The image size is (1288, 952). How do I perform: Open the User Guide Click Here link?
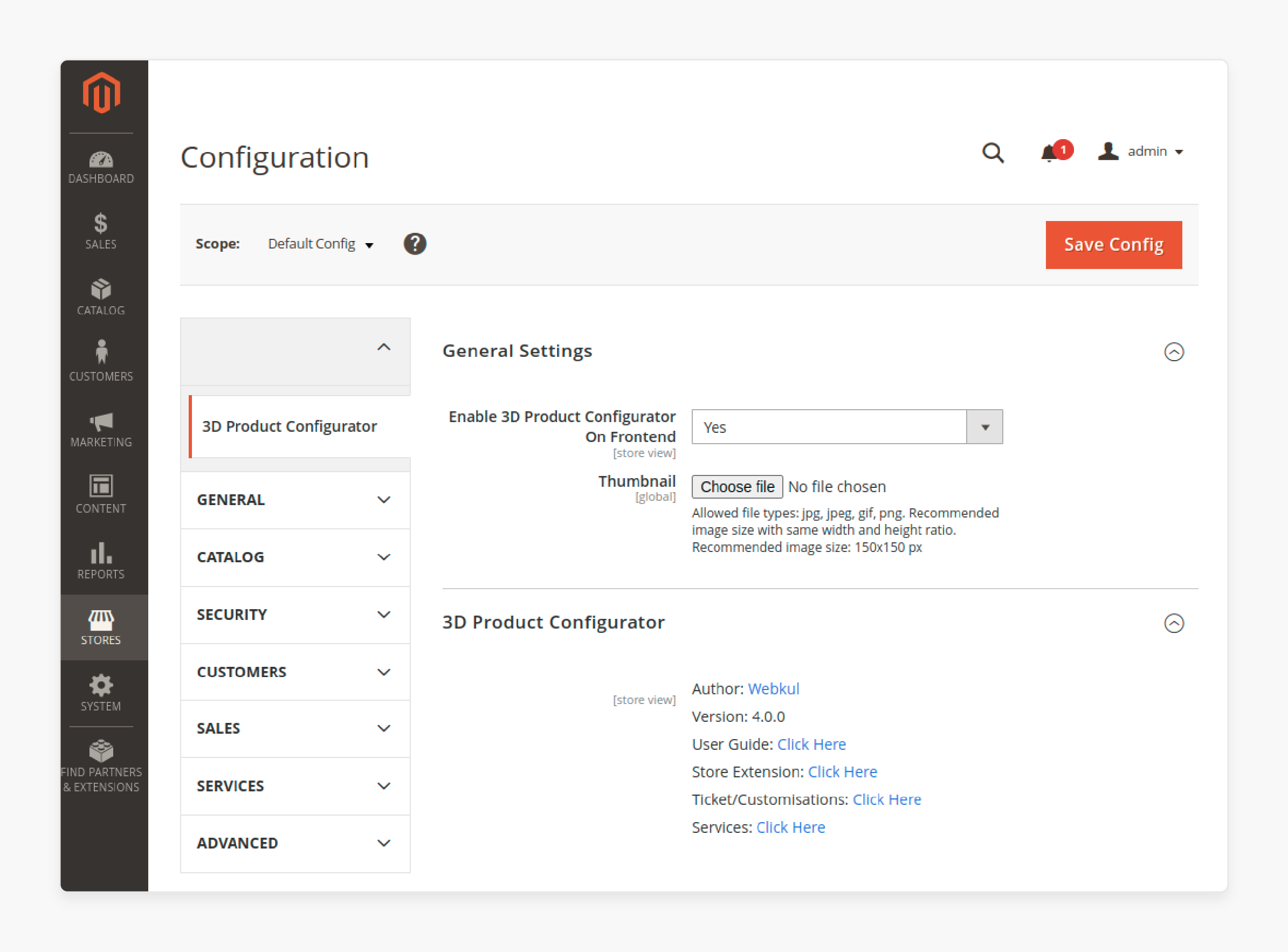pyautogui.click(x=811, y=744)
